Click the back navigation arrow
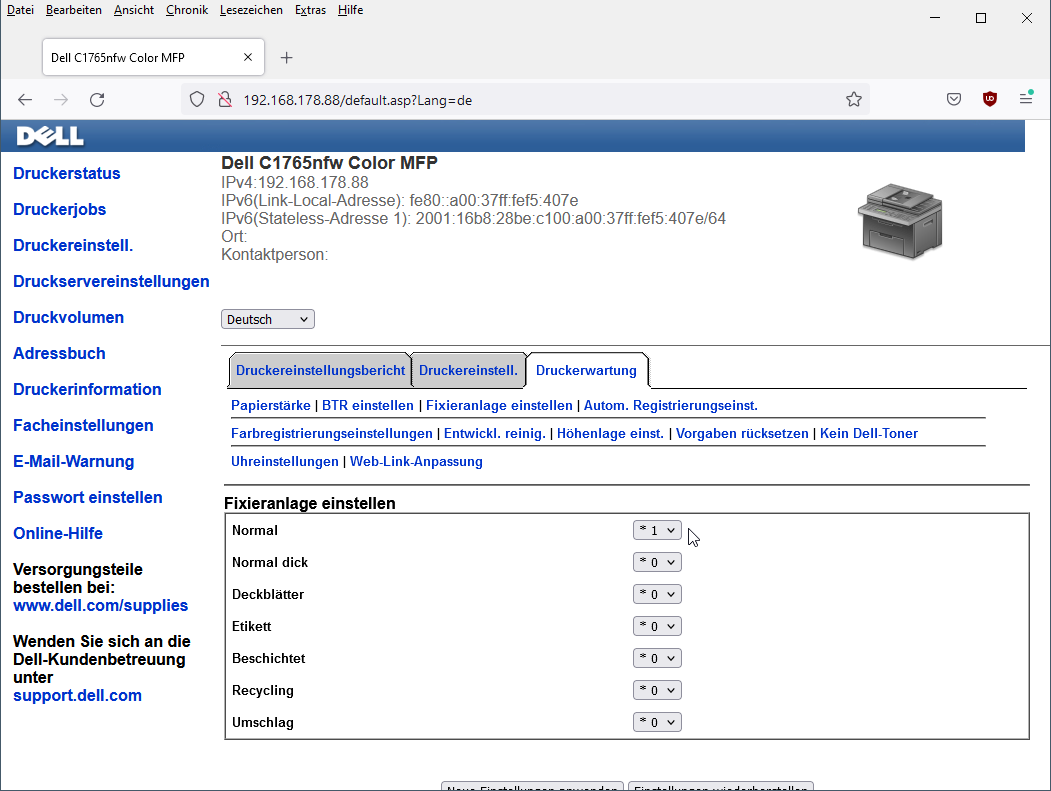 (24, 99)
